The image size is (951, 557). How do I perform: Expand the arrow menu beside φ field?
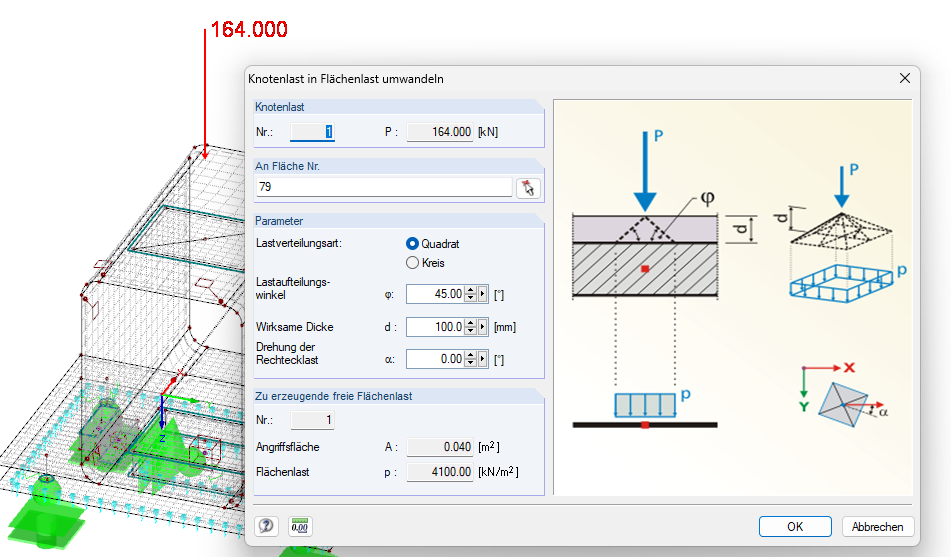pos(483,294)
